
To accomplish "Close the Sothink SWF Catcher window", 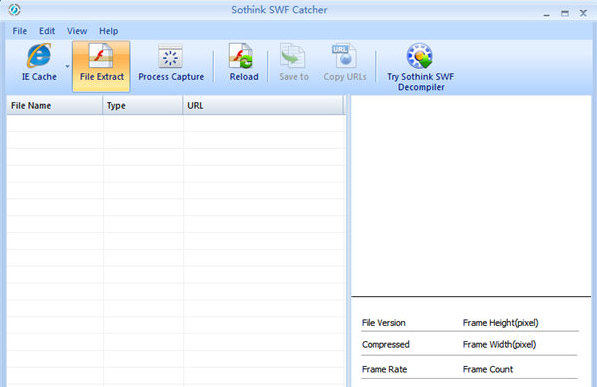I will click(583, 13).
